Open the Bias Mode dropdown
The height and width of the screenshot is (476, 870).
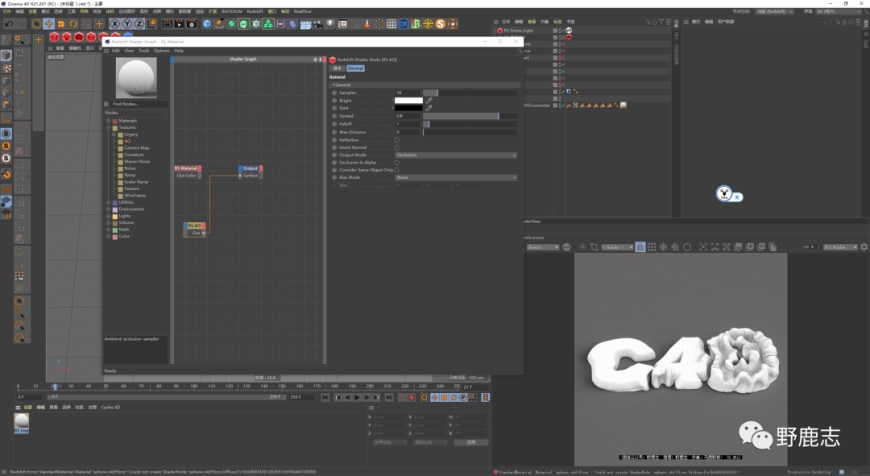pos(456,178)
